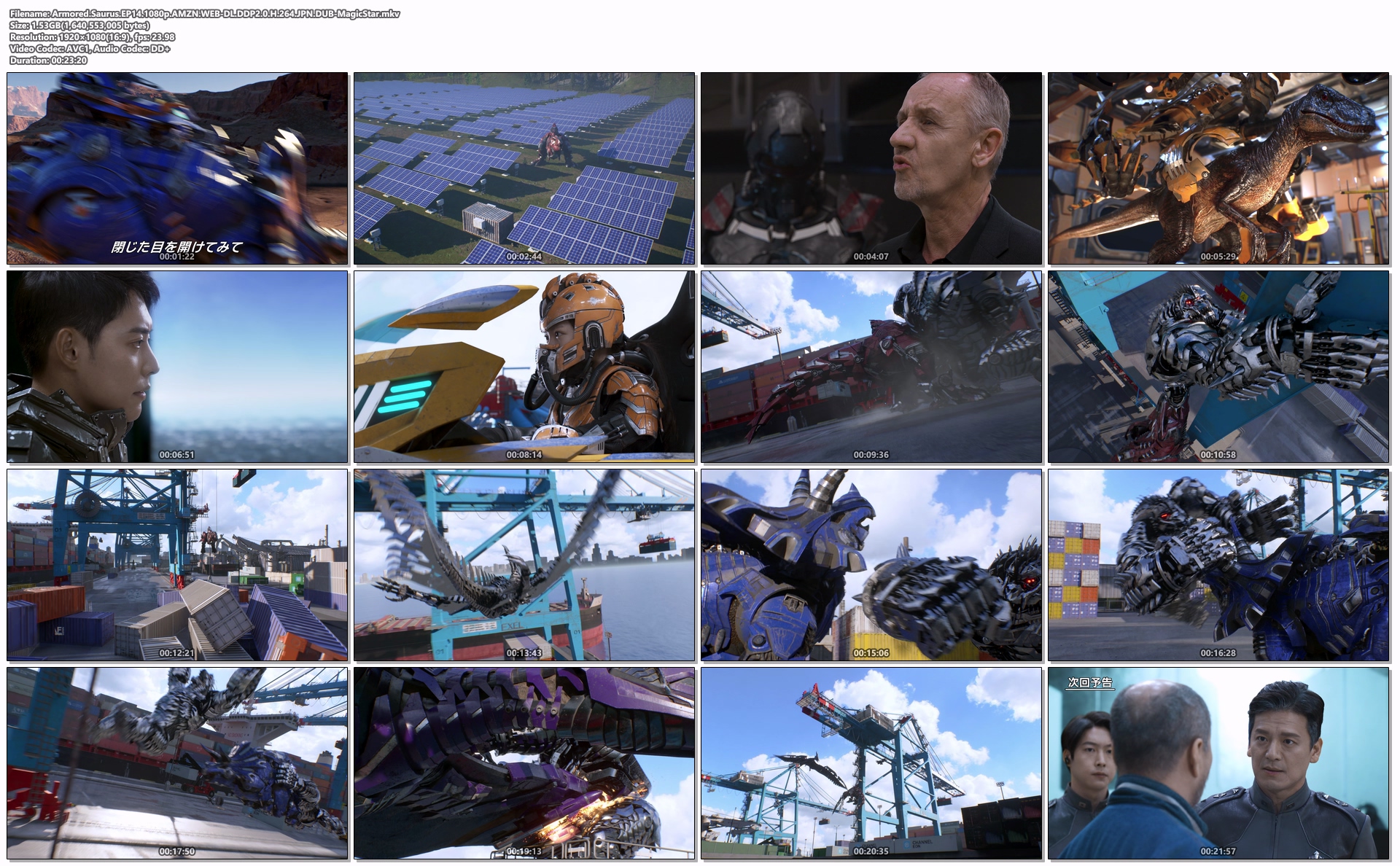Image resolution: width=1400 pixels, height=866 pixels.
Task: Click the armored raptor thumbnail at 00:05:29
Action: (x=1218, y=168)
